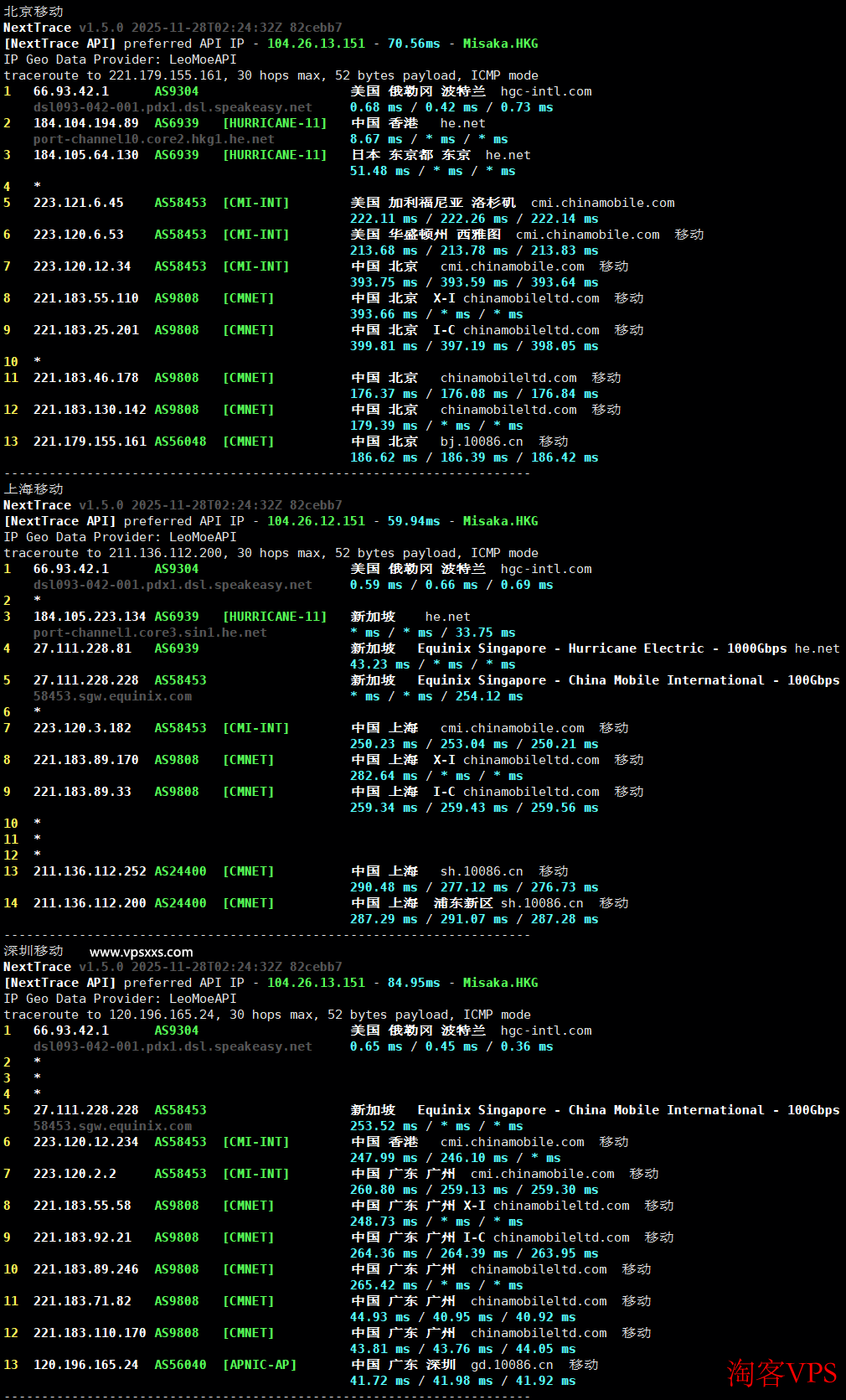Click the 美国 华盛顿州 西雅图 location

pyautogui.click(x=426, y=235)
